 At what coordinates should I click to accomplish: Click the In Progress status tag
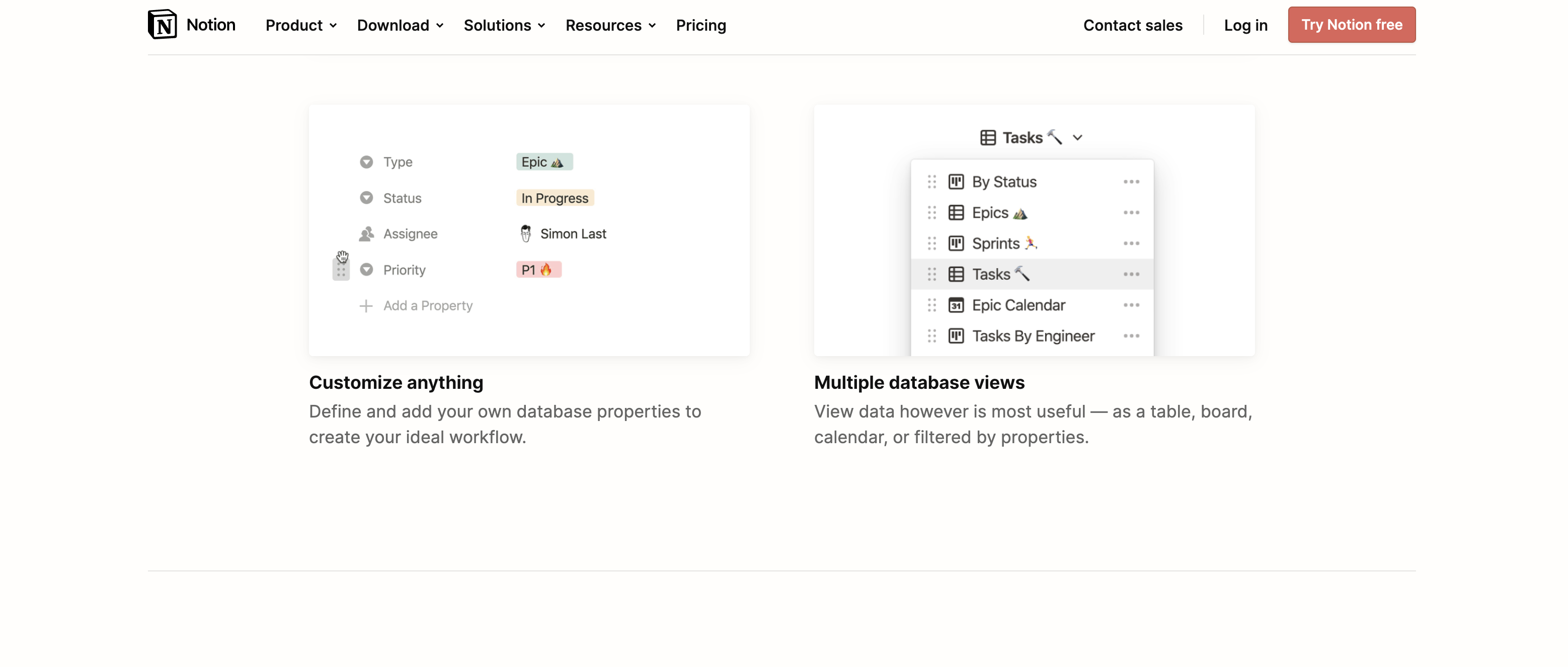[x=554, y=198]
